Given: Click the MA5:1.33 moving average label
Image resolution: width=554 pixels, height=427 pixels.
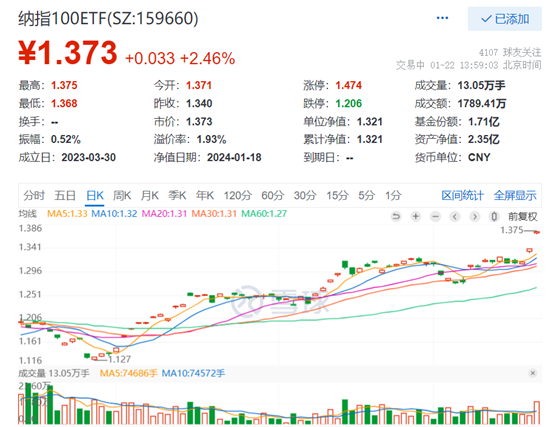Looking at the screenshot, I should coord(67,214).
